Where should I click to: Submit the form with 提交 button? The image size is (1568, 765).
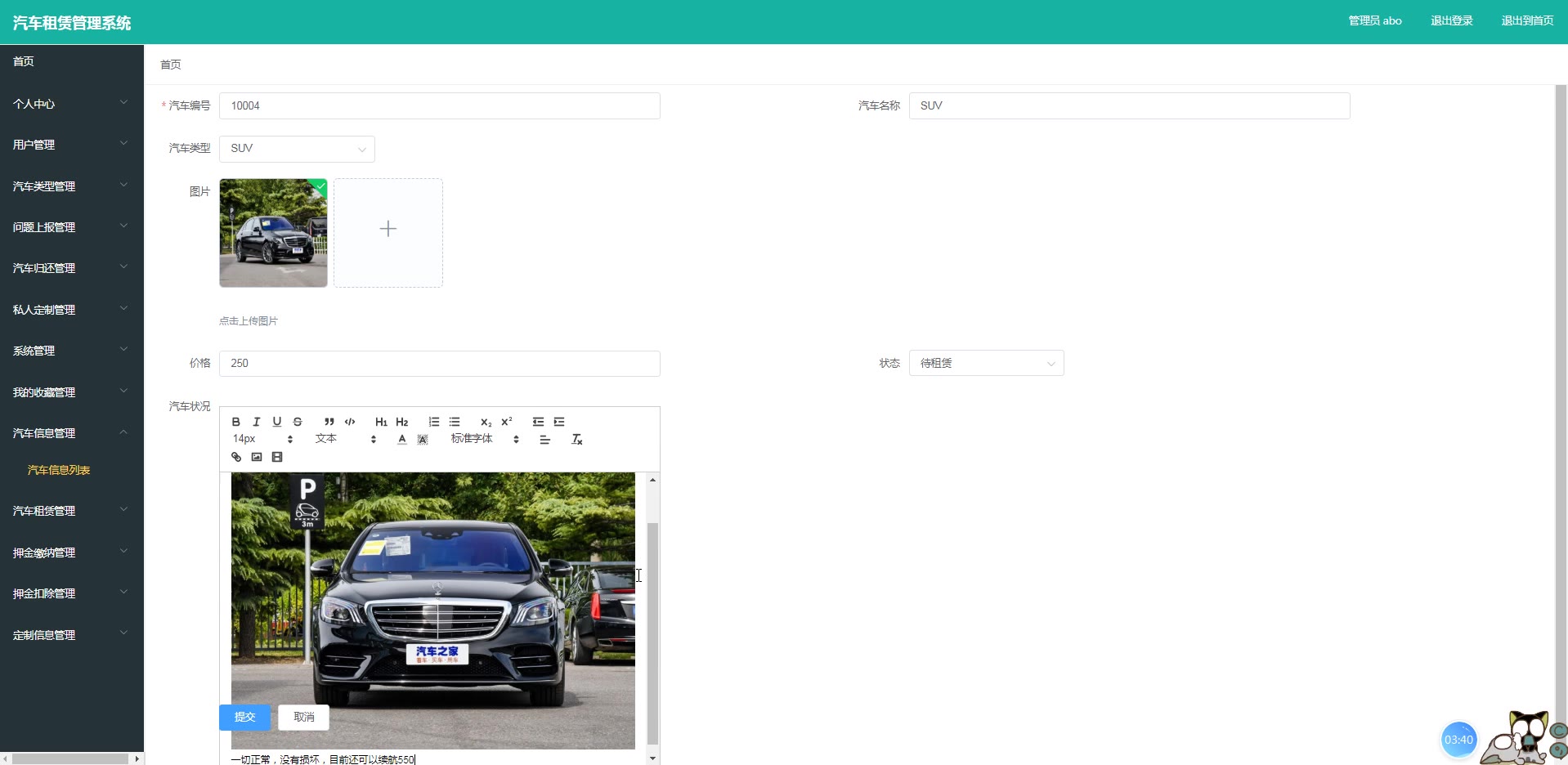244,717
